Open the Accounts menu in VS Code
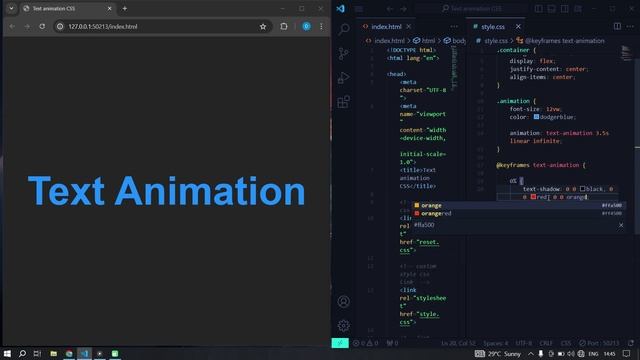This screenshot has height=360, width=640. [344, 302]
